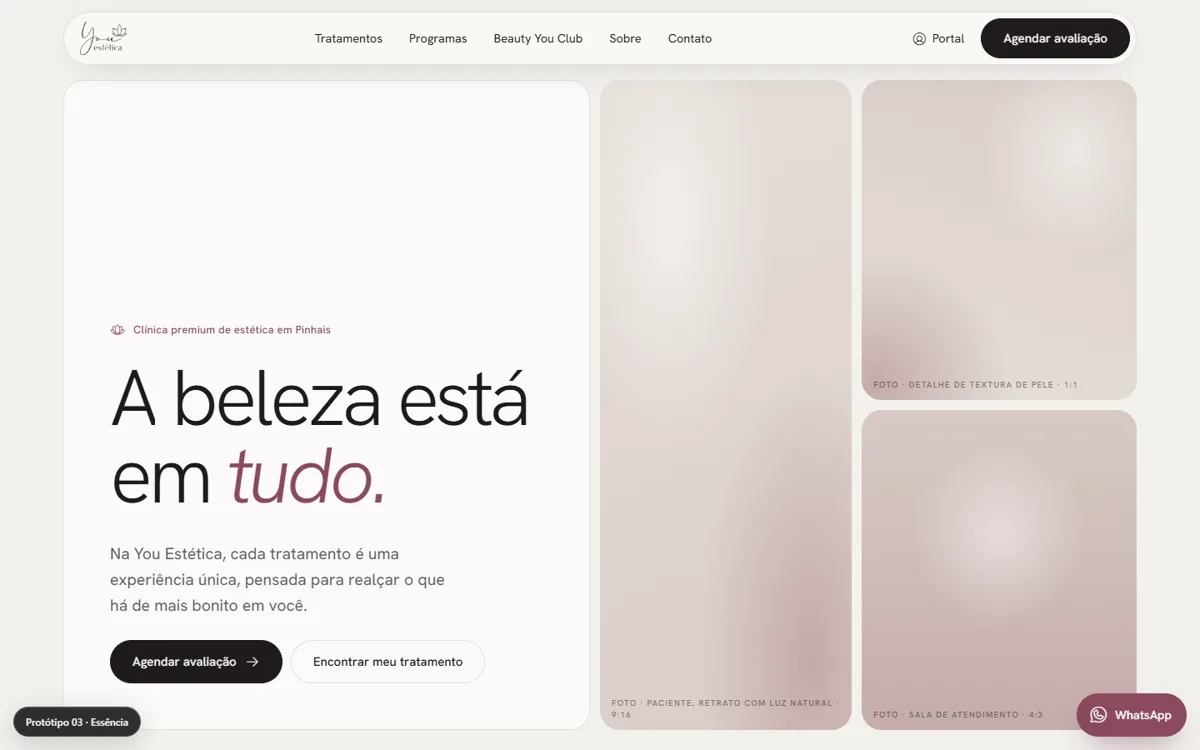Open the Contato navigation link
This screenshot has width=1200, height=750.
690,39
